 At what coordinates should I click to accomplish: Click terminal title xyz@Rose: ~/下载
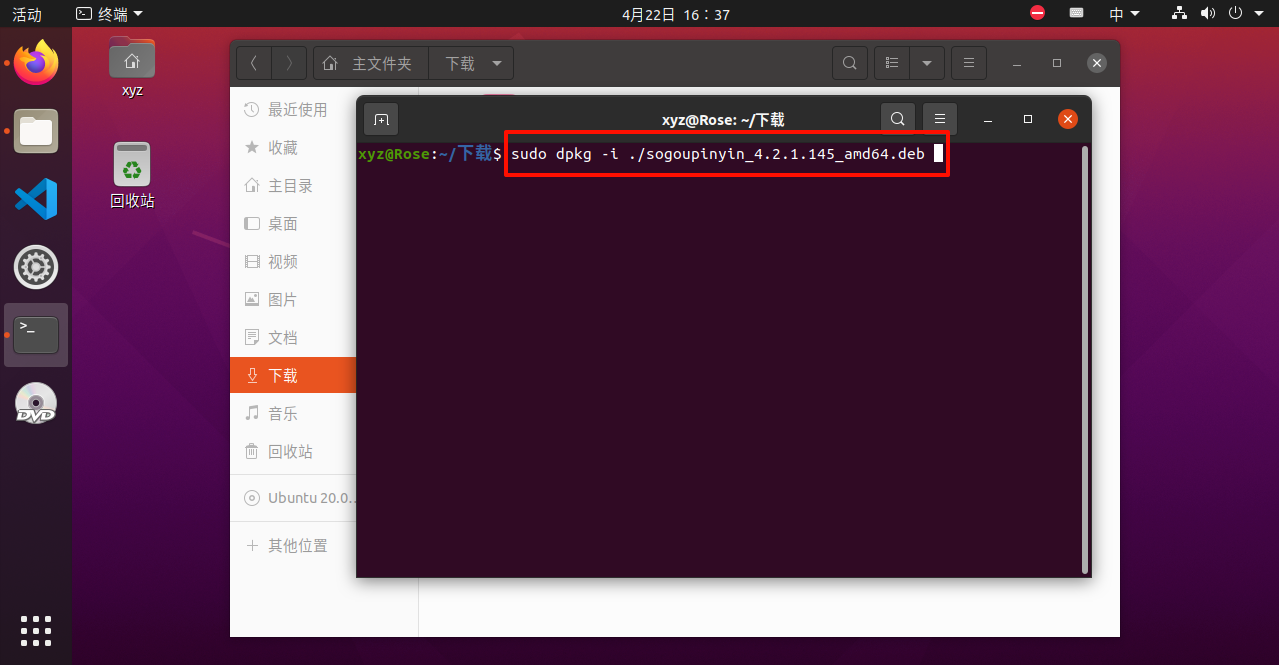pos(723,120)
